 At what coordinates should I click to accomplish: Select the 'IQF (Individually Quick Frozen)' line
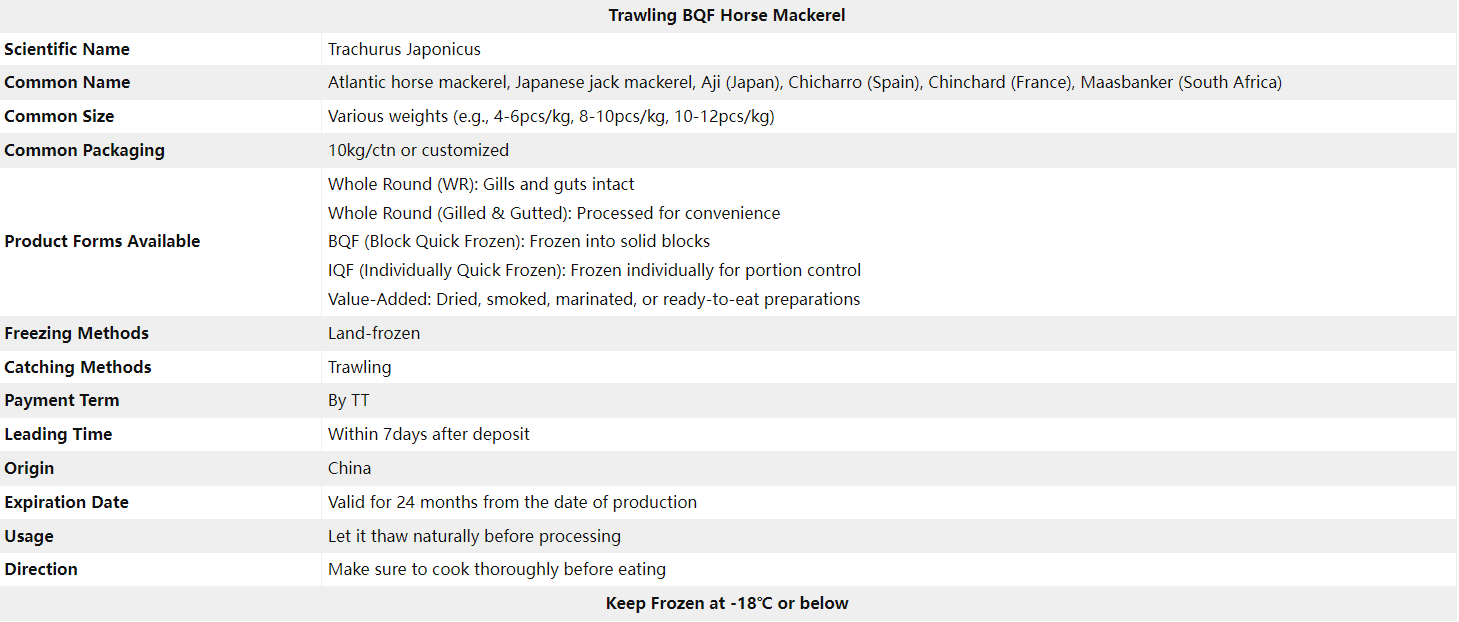coord(594,270)
